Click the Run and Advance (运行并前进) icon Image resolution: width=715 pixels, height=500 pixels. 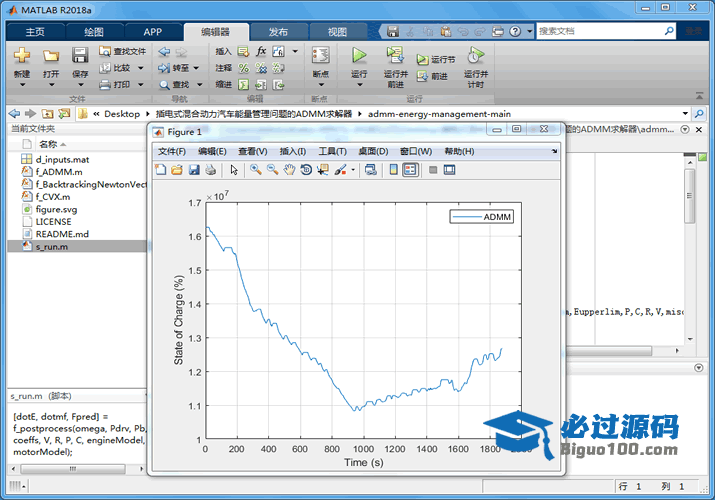(x=395, y=56)
